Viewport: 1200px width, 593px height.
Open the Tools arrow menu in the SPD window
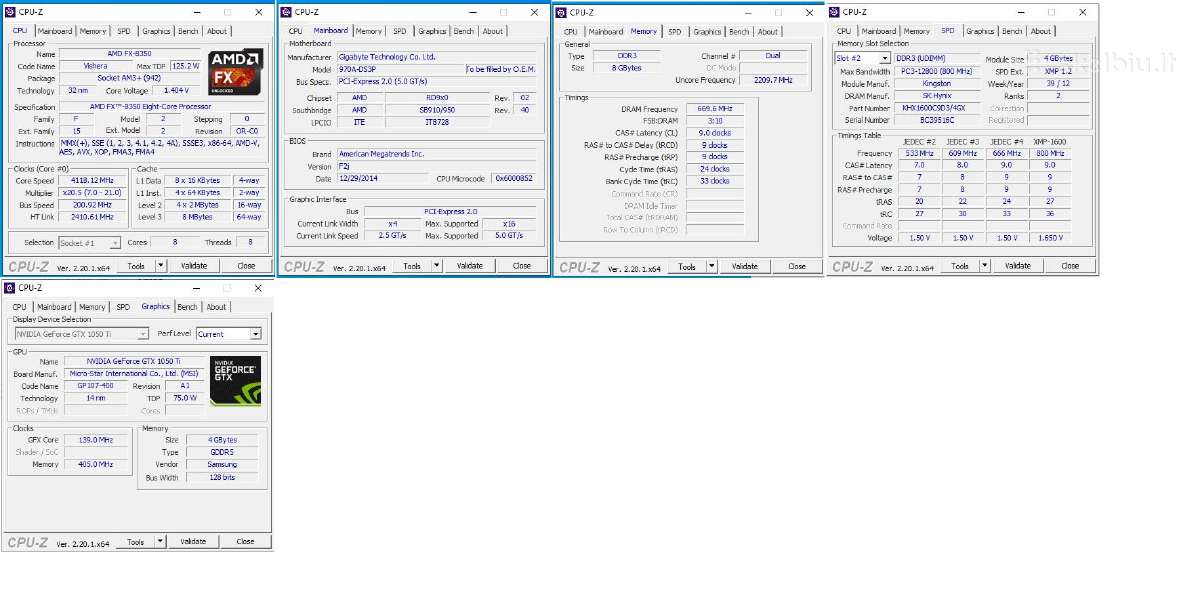pos(985,266)
